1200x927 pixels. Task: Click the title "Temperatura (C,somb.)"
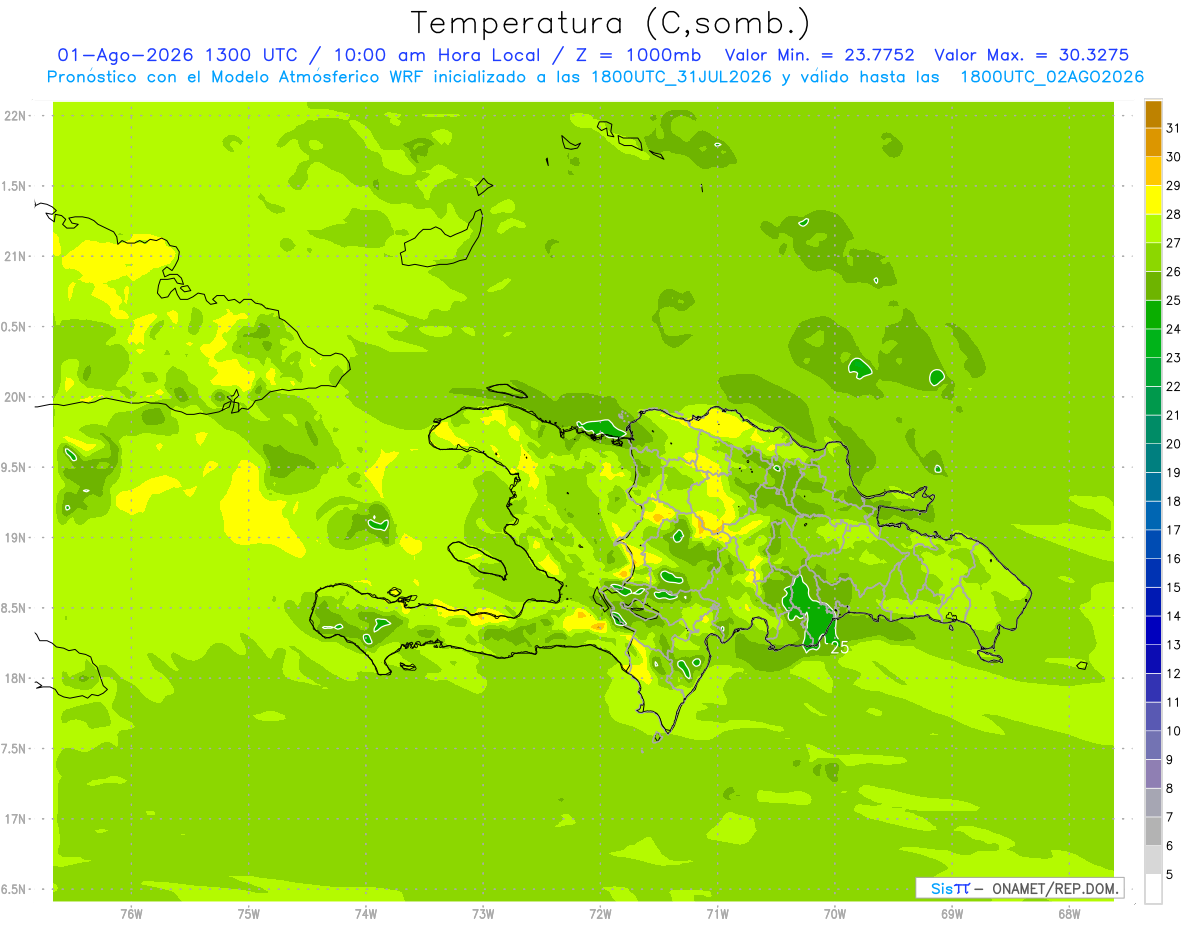610,23
